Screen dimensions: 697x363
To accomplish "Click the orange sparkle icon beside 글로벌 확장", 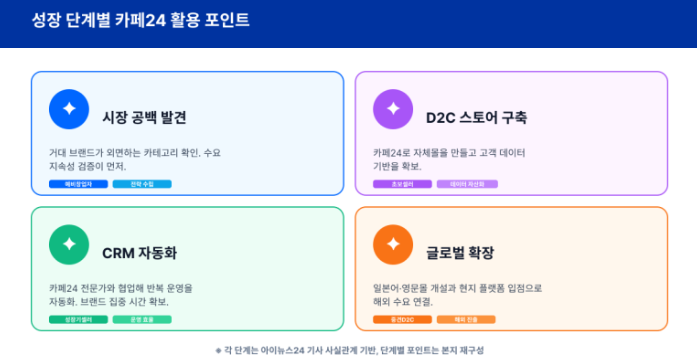I will [393, 245].
